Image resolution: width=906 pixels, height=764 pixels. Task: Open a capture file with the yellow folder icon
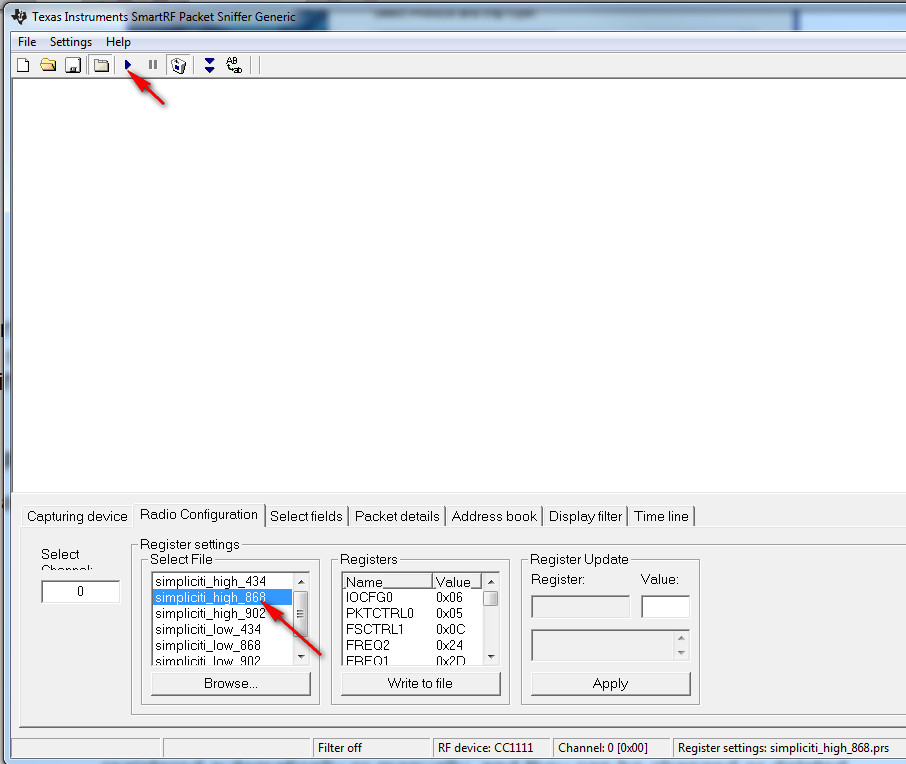[x=48, y=65]
